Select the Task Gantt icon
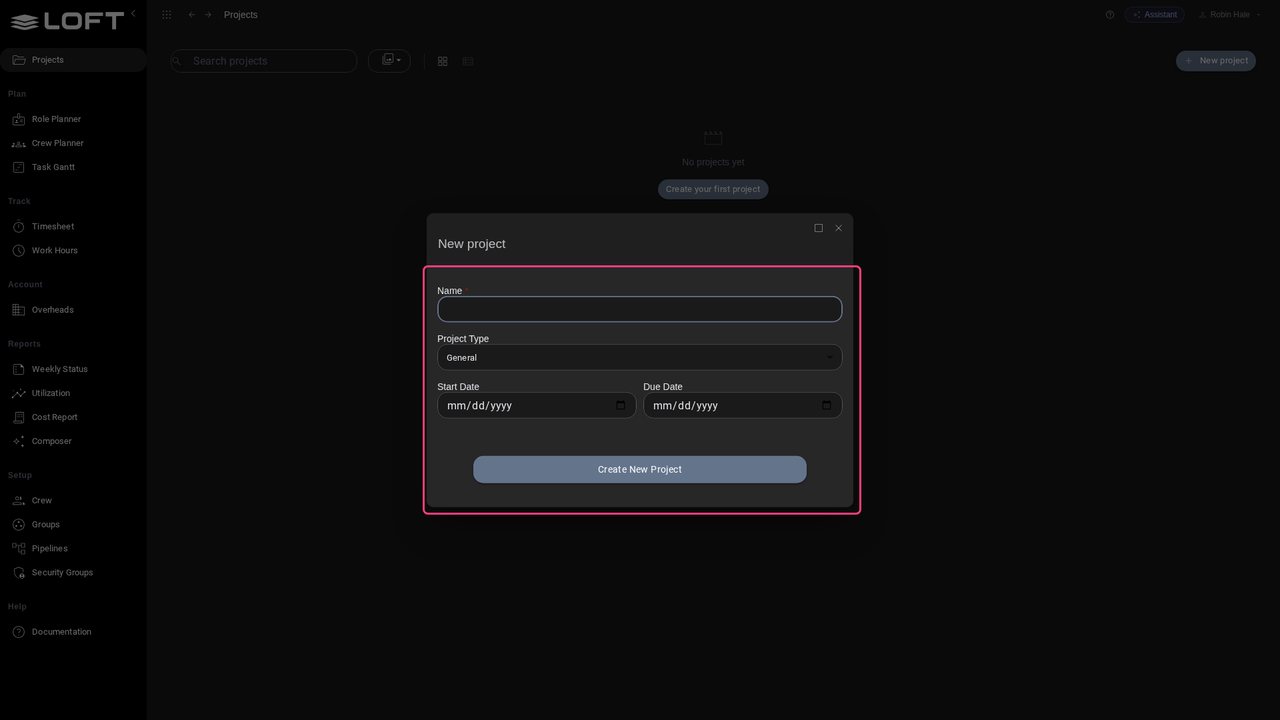Viewport: 1280px width, 720px height. tap(18, 167)
